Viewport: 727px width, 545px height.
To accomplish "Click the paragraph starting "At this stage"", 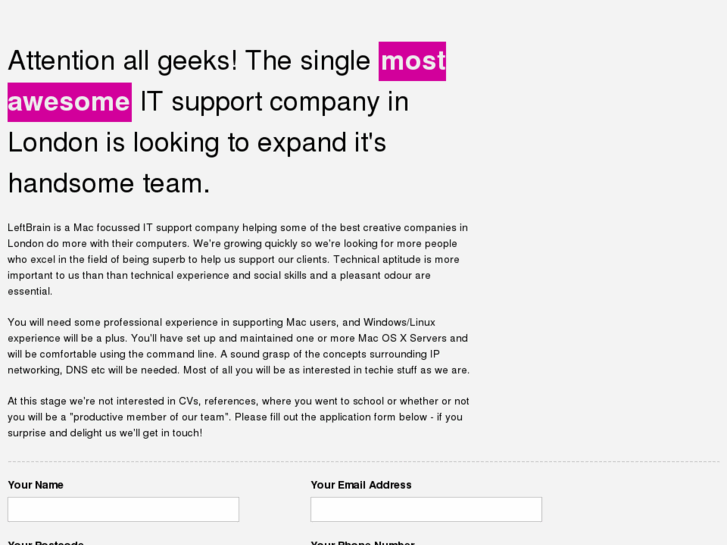I will pyautogui.click(x=237, y=417).
